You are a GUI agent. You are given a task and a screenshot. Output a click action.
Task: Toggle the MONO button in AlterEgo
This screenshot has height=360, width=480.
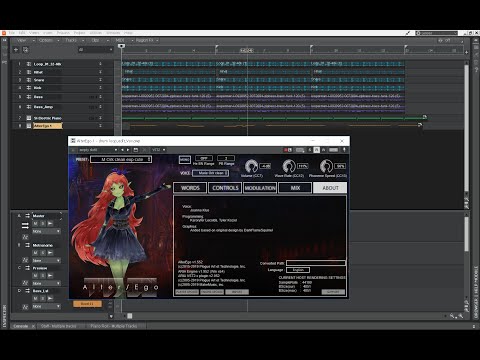184,160
